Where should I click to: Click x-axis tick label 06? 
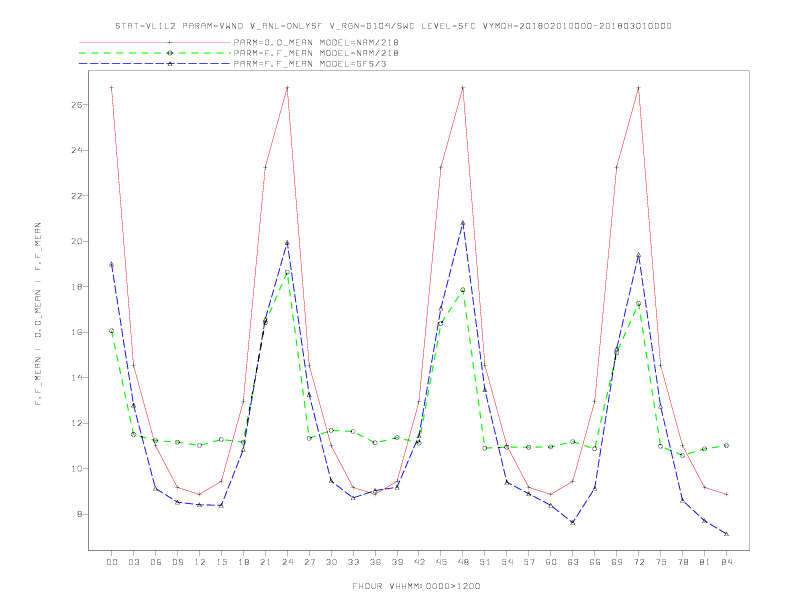pos(156,562)
